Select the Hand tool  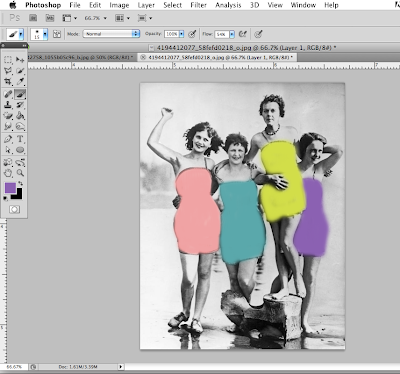[8, 173]
